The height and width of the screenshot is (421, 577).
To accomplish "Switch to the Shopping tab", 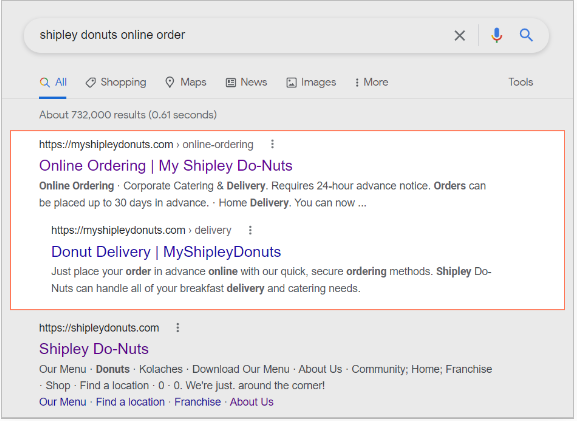I will point(116,82).
